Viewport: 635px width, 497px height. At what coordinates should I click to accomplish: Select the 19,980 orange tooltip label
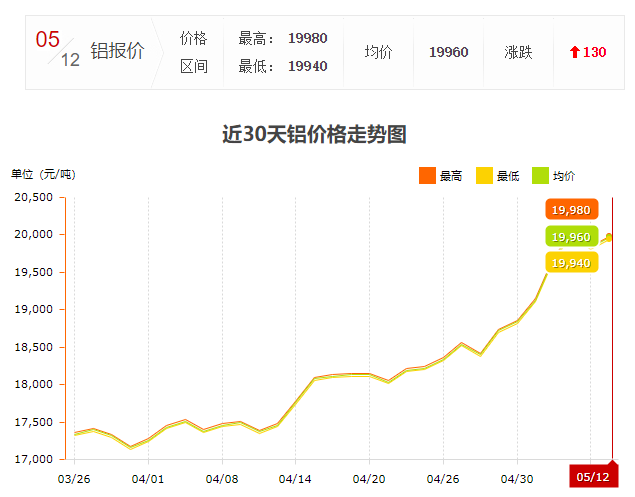[571, 209]
